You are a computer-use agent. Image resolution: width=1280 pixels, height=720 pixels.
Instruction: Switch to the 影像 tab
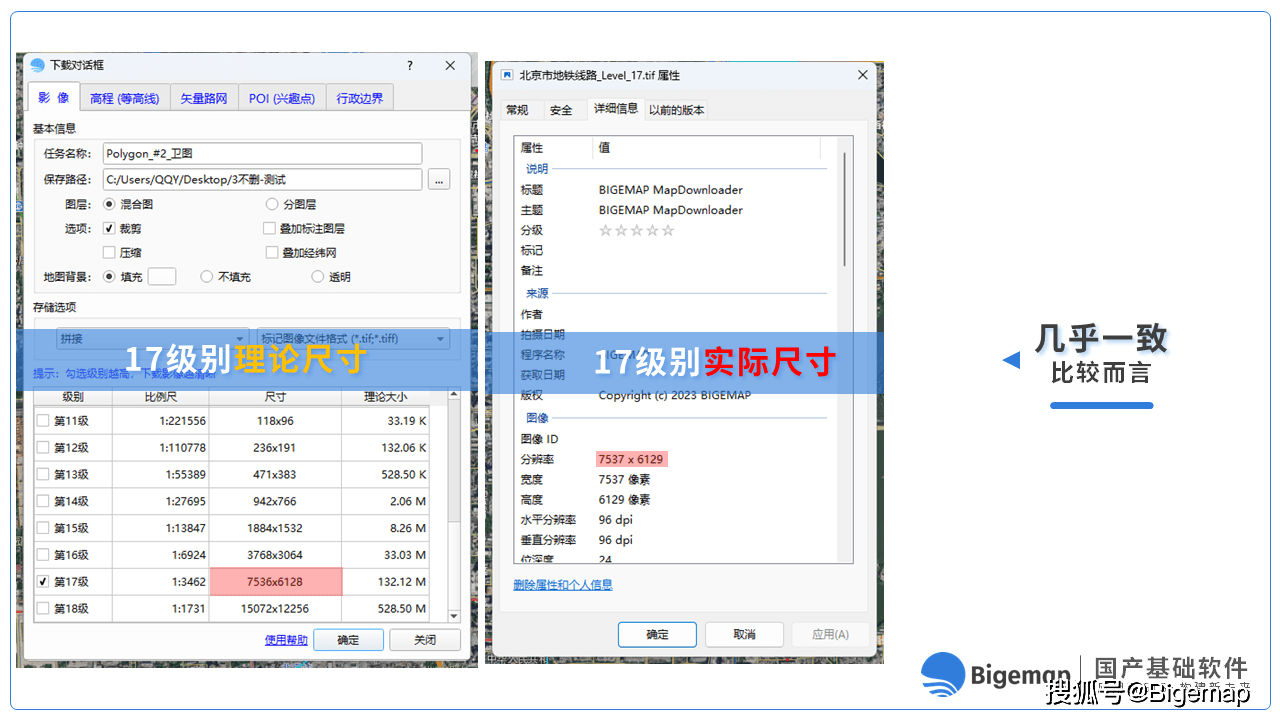[53, 97]
